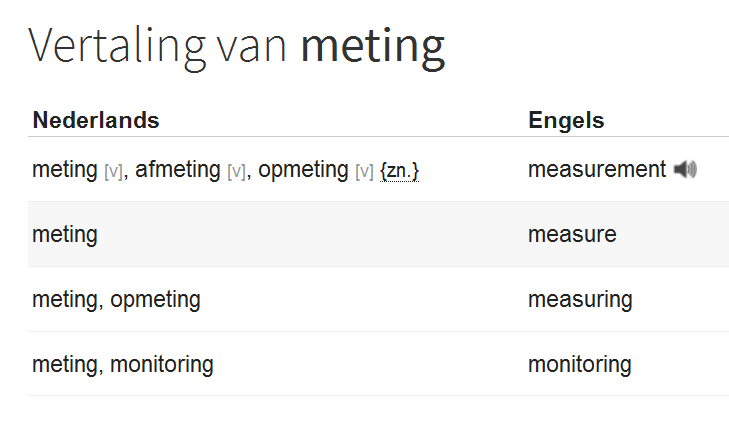Click the Nederlands column header

[96, 121]
